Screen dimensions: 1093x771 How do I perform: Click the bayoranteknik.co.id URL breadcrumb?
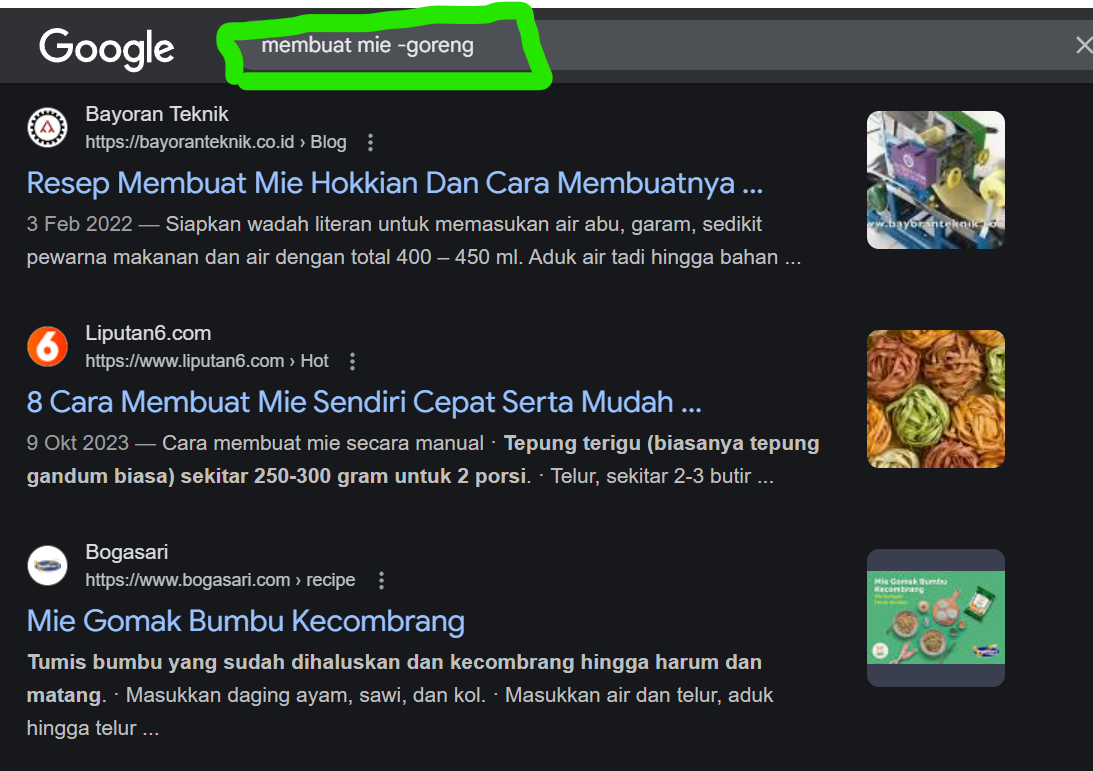point(215,142)
